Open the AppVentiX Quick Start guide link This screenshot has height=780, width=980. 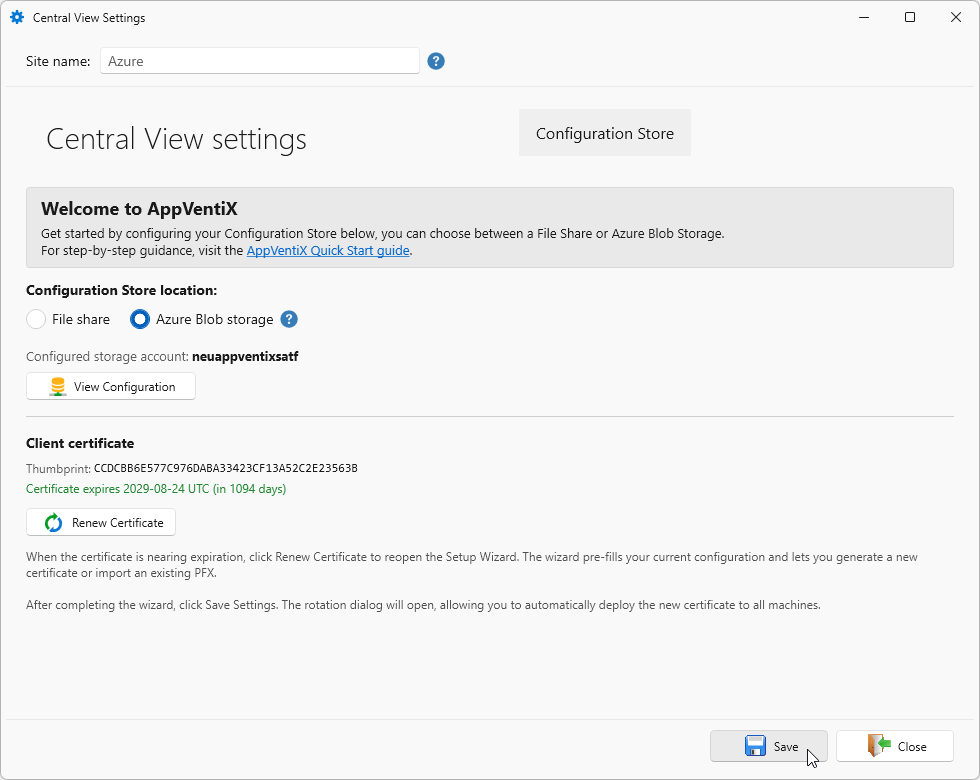click(x=328, y=251)
